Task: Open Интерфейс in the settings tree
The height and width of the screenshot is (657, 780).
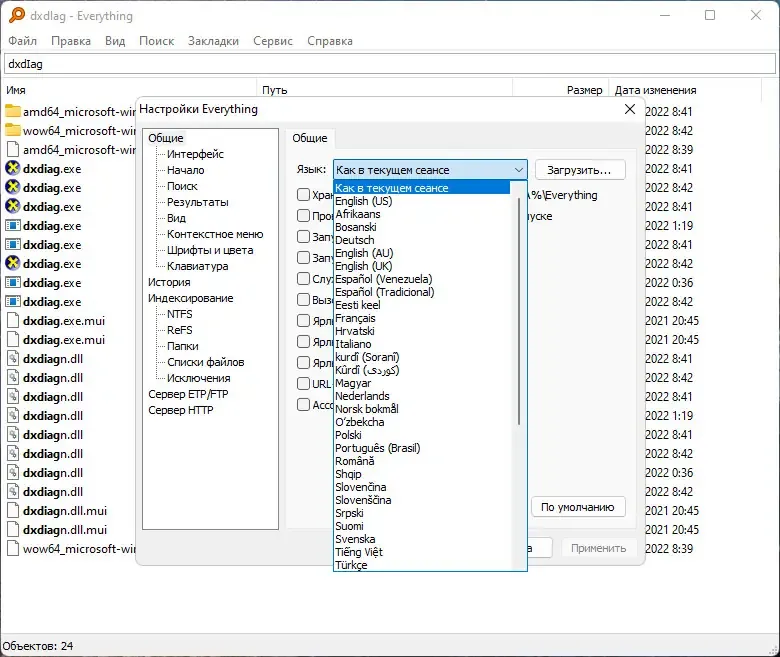Action: [195, 154]
